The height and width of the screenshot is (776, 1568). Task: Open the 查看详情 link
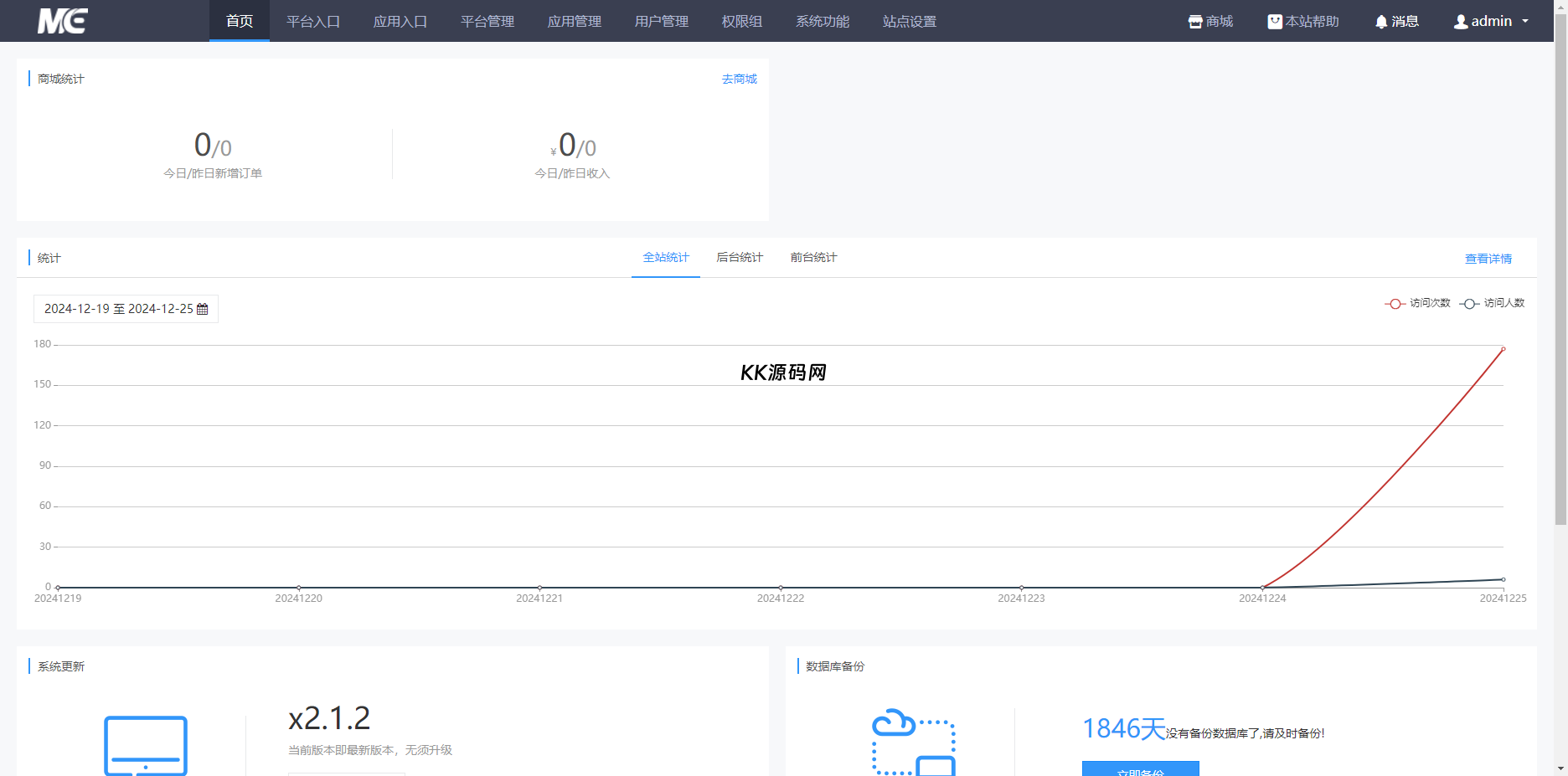[1488, 259]
